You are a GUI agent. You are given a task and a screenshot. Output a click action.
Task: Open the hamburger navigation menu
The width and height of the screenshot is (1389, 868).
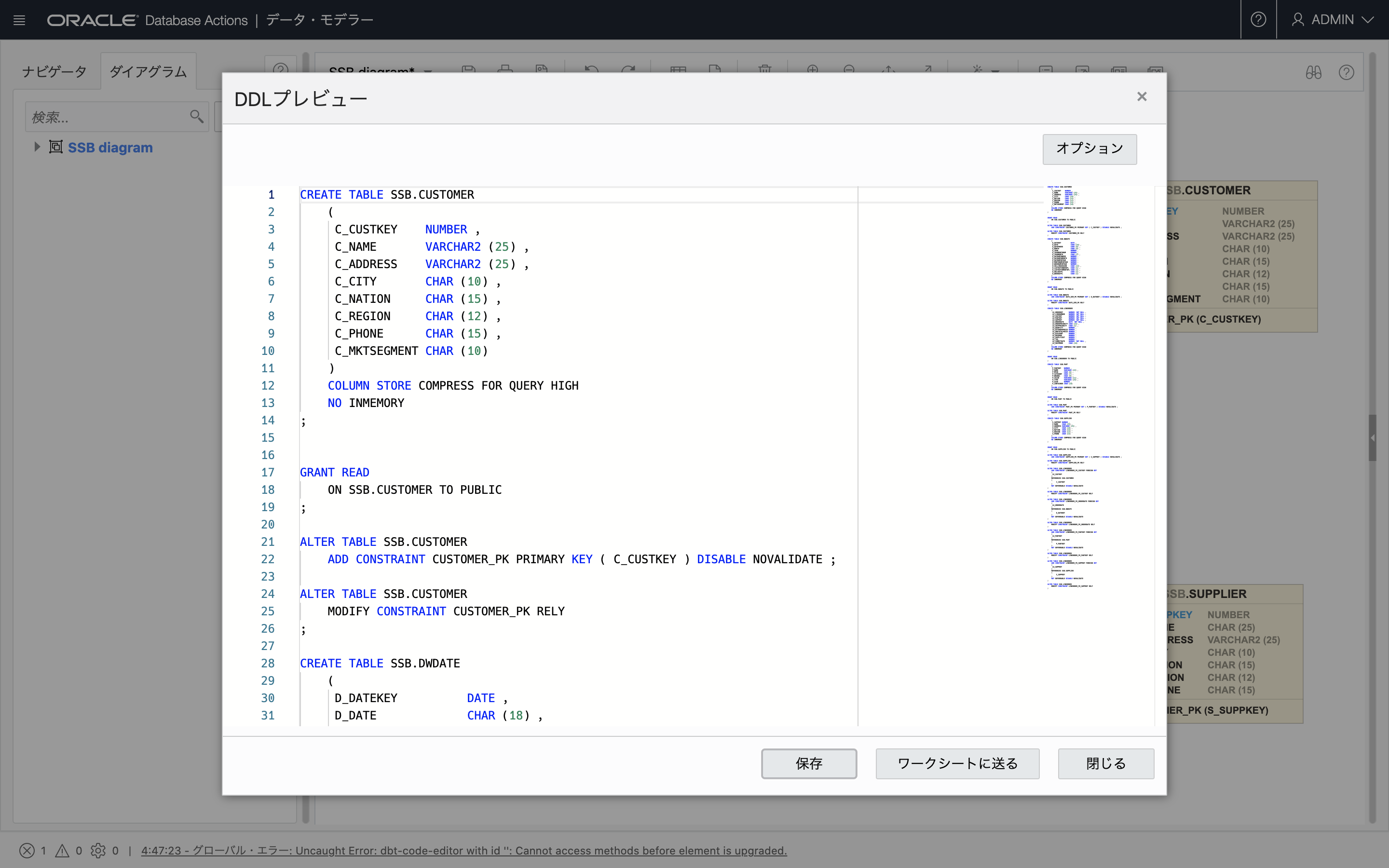[x=19, y=20]
